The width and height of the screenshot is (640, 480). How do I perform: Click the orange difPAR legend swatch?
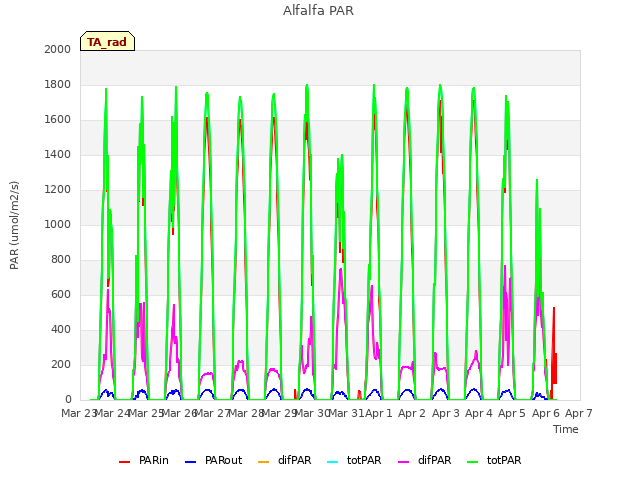click(x=264, y=462)
